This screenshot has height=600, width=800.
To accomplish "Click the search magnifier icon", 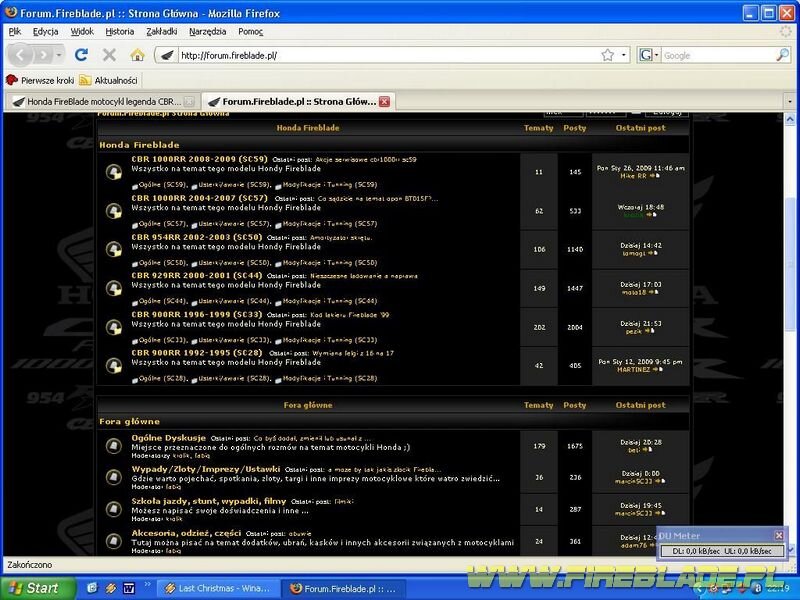I will [784, 55].
